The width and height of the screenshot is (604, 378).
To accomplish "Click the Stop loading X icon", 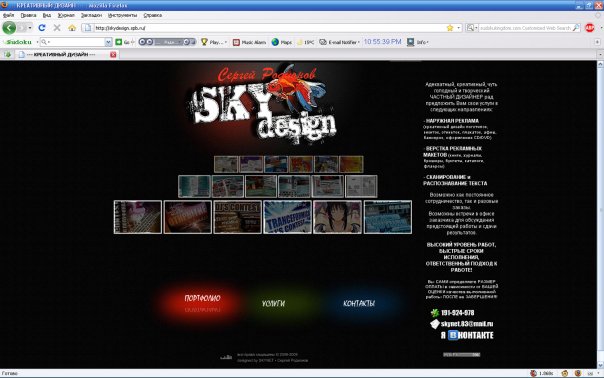I will click(x=57, y=28).
